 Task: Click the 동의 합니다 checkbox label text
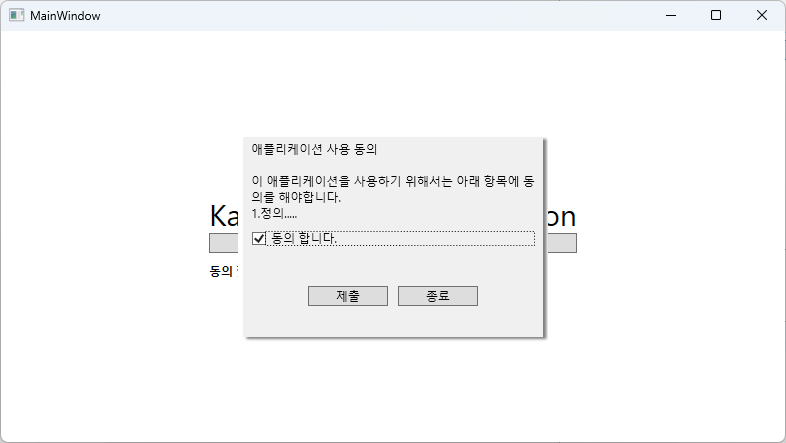(304, 238)
